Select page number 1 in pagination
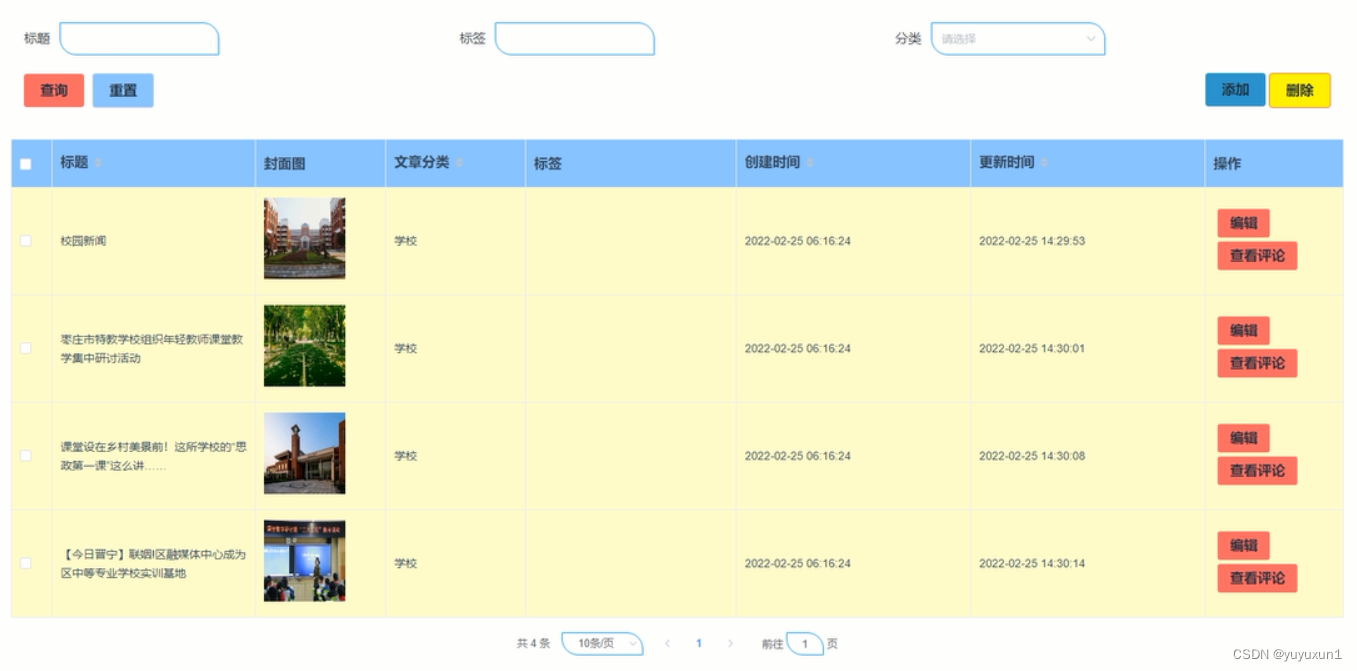The height and width of the screenshot is (671, 1357). pyautogui.click(x=699, y=643)
